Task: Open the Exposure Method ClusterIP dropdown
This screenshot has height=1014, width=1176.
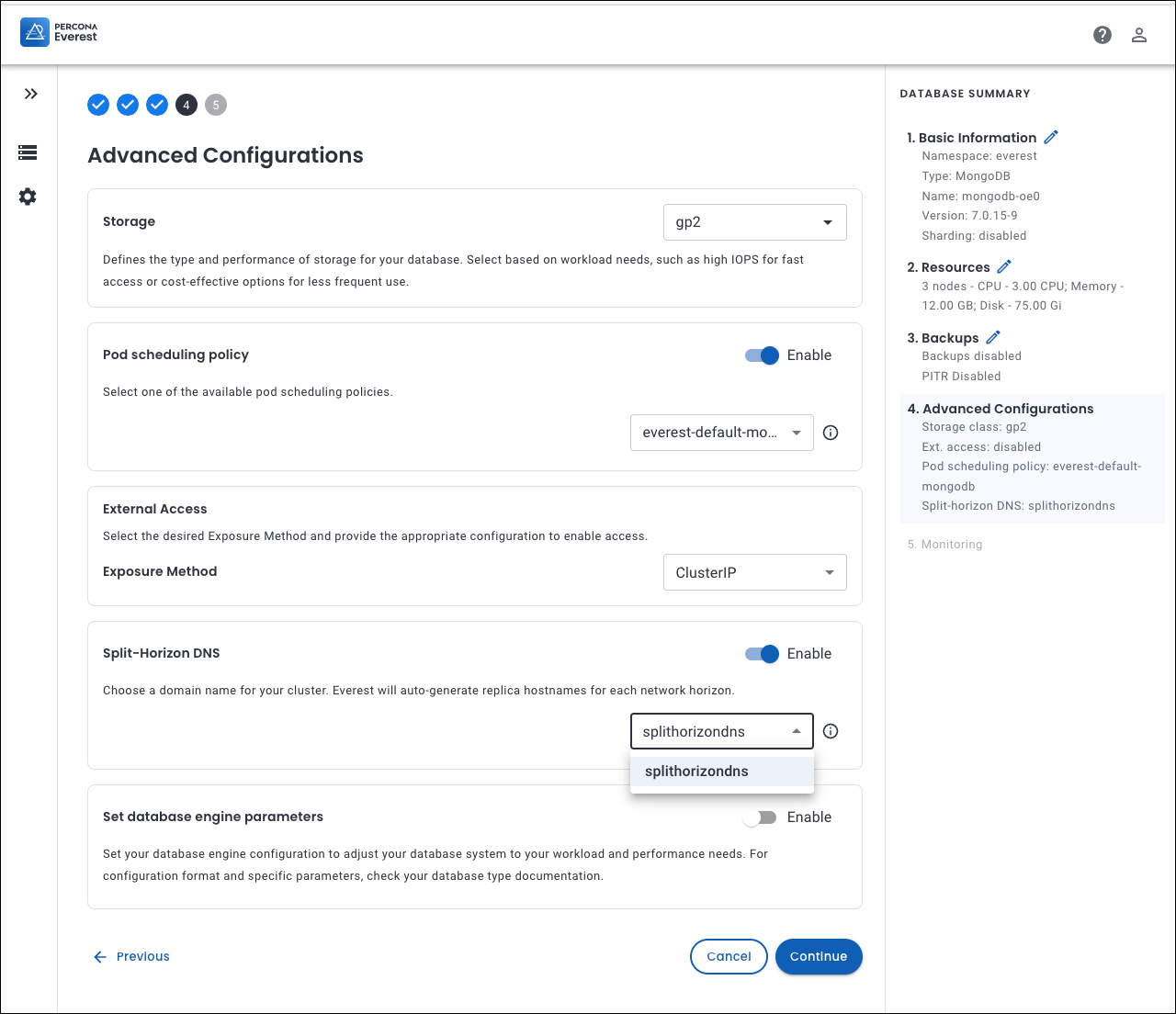Action: coord(754,572)
